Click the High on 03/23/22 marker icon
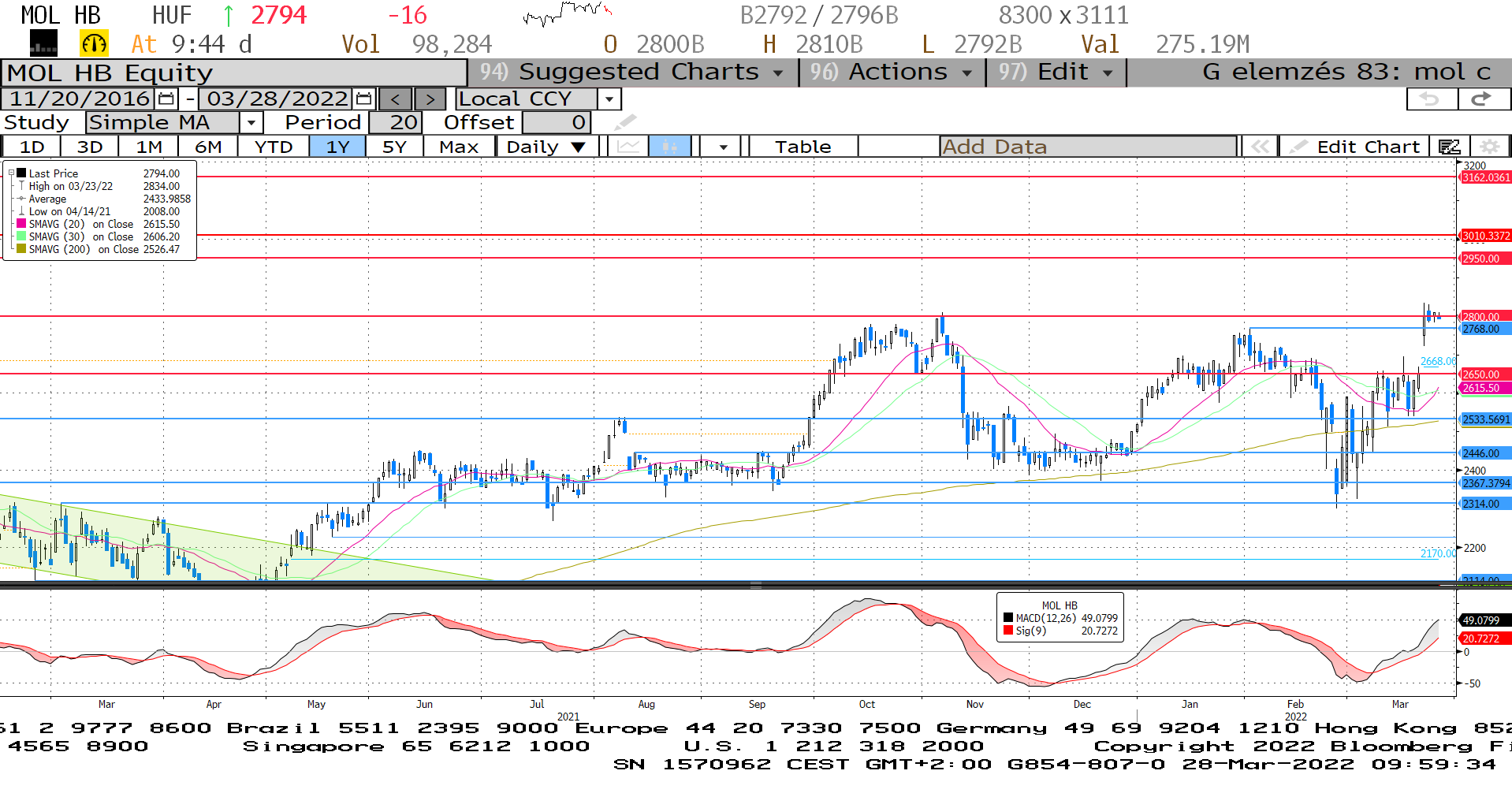 click(x=21, y=186)
